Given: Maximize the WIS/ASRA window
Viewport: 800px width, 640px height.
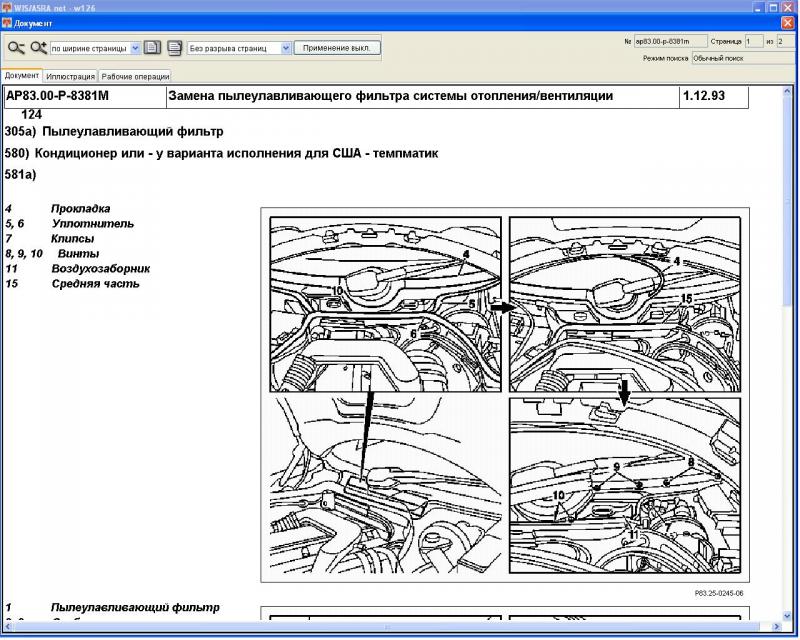Looking at the screenshot, I should (x=774, y=7).
